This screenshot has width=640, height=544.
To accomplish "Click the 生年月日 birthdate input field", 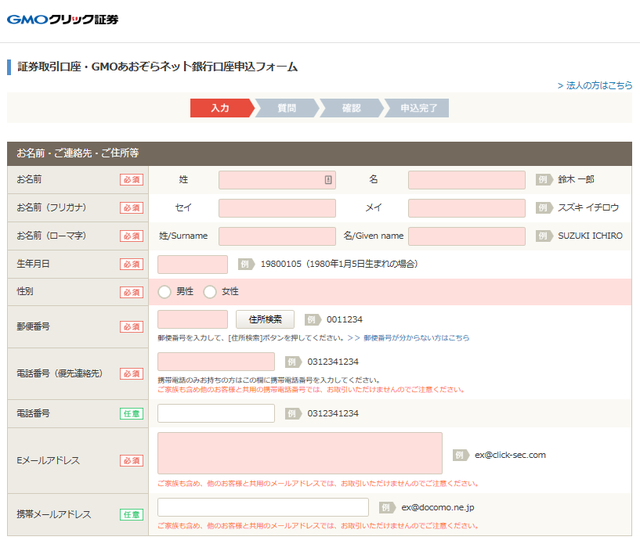I will coord(193,264).
